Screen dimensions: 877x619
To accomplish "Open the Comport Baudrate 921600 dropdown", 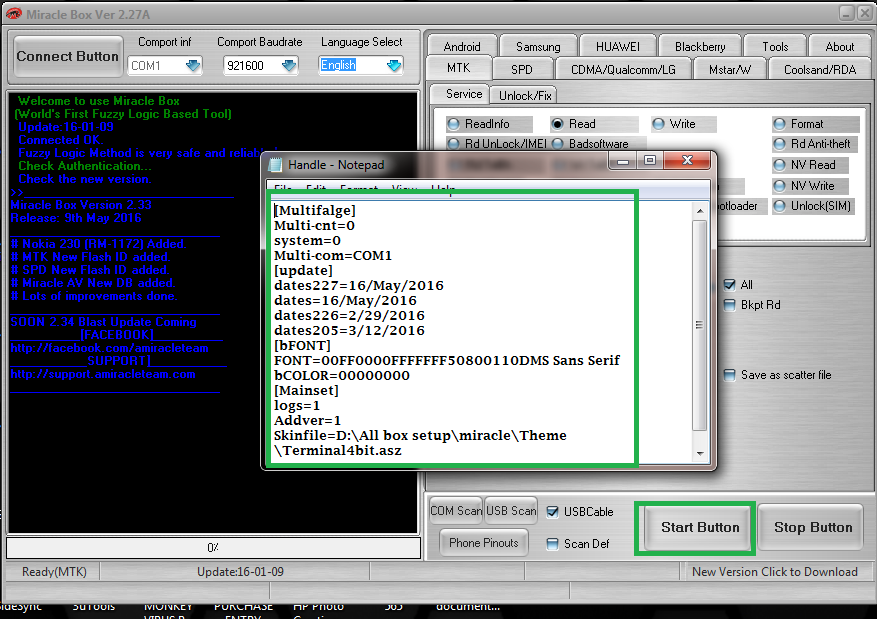I will click(x=289, y=65).
